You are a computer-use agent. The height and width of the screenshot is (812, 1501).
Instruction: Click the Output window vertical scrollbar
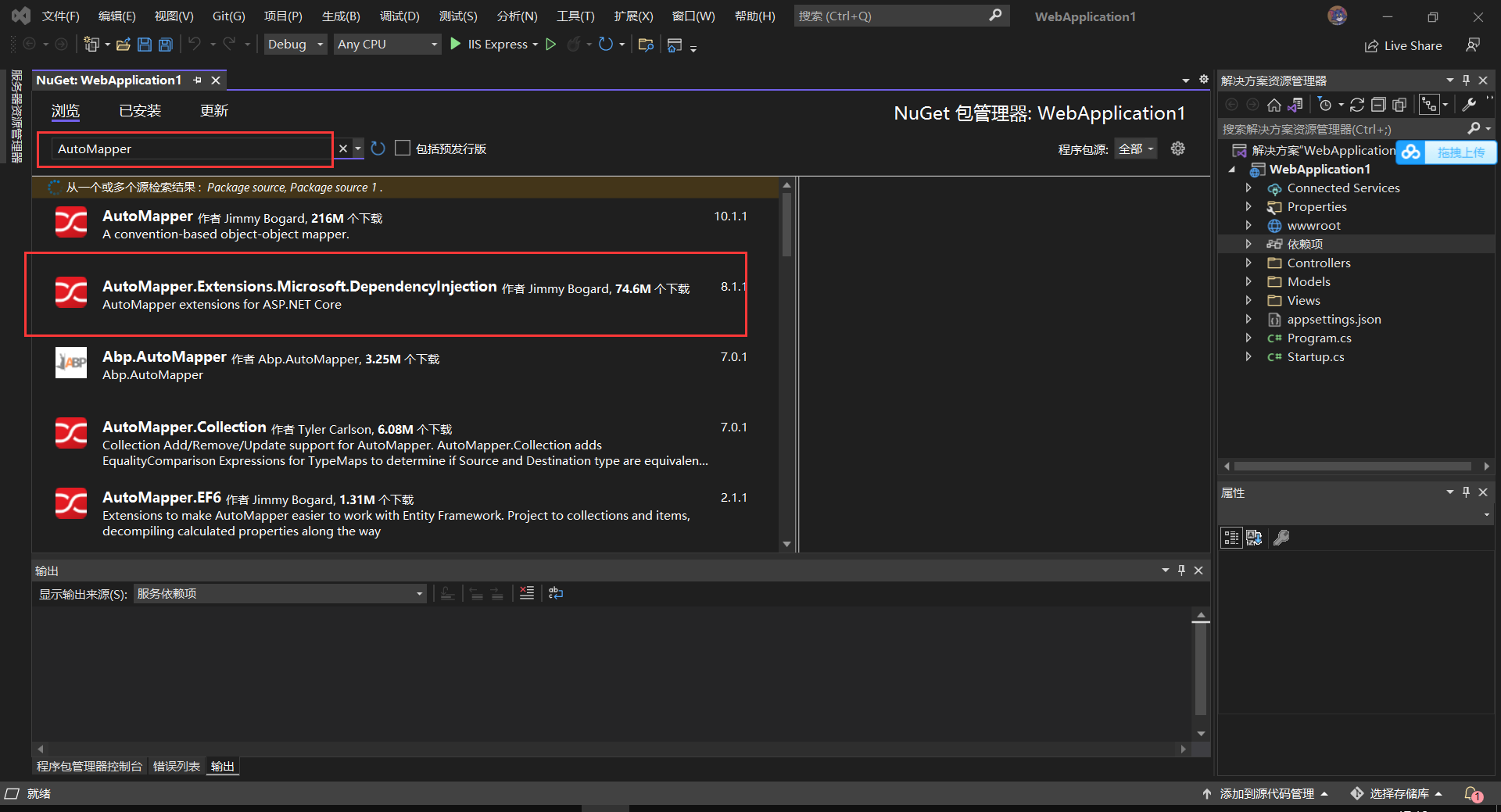tap(1201, 668)
